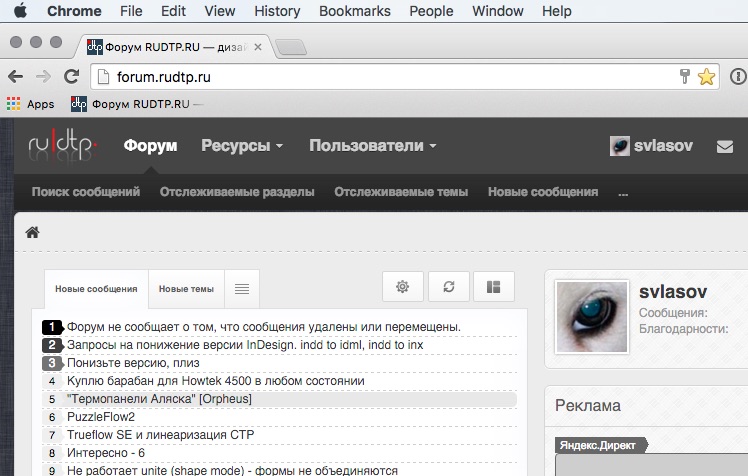
Task: Open topic PuzzleFlow2
Action: (x=101, y=417)
